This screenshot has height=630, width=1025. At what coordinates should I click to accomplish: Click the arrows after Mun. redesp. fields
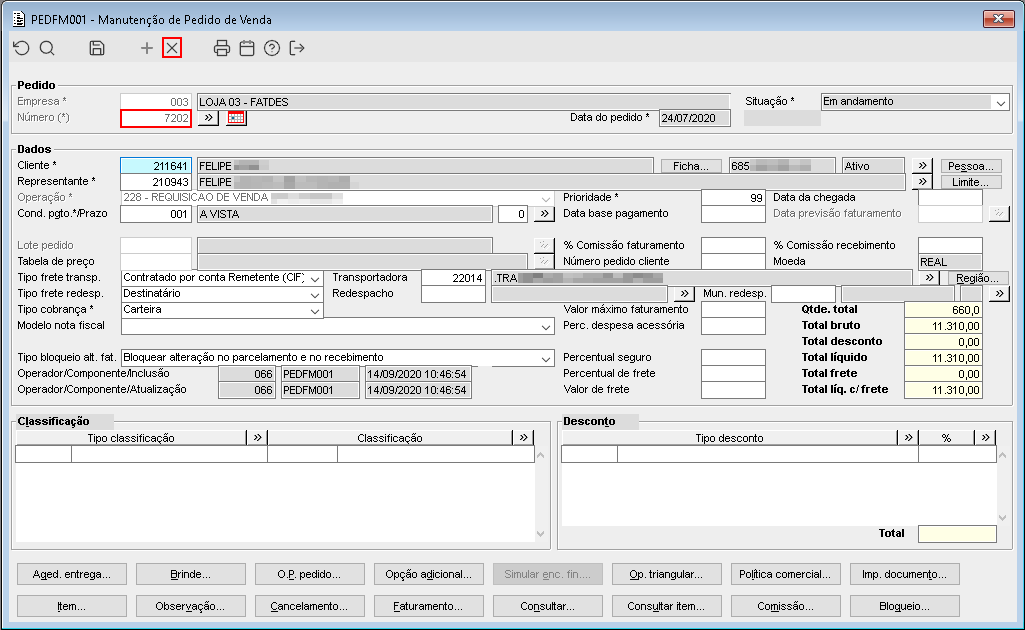point(999,293)
